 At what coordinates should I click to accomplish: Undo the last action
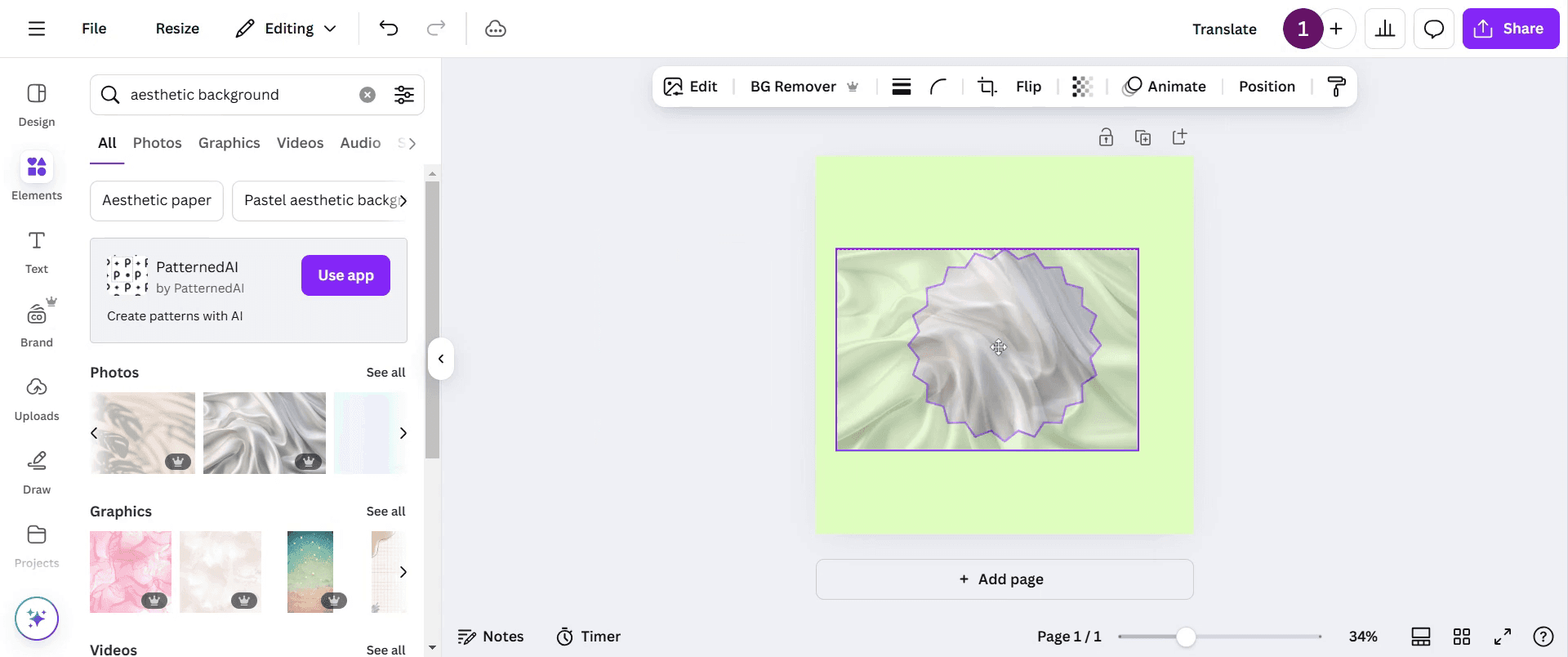(389, 29)
